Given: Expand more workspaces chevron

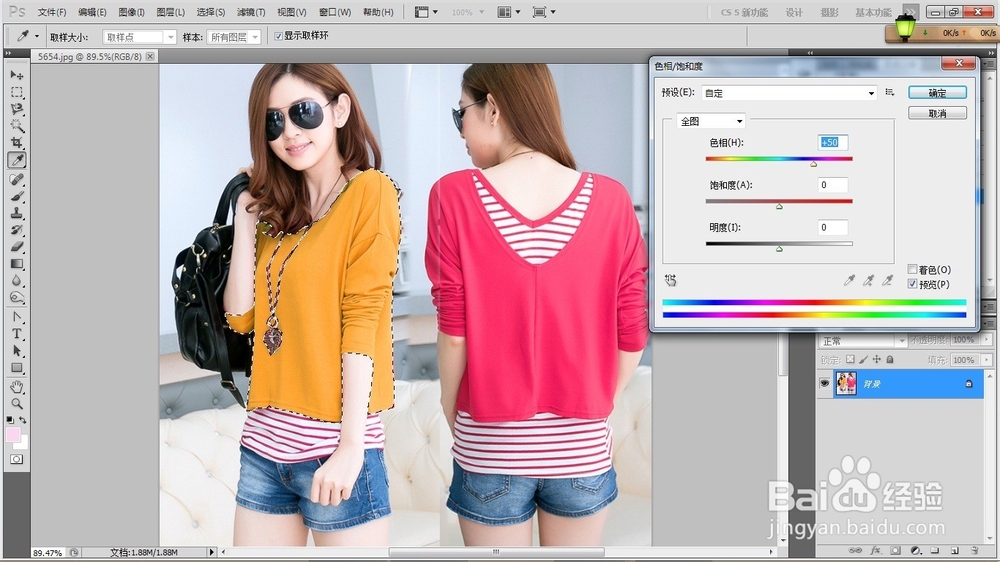Looking at the screenshot, I should point(911,11).
